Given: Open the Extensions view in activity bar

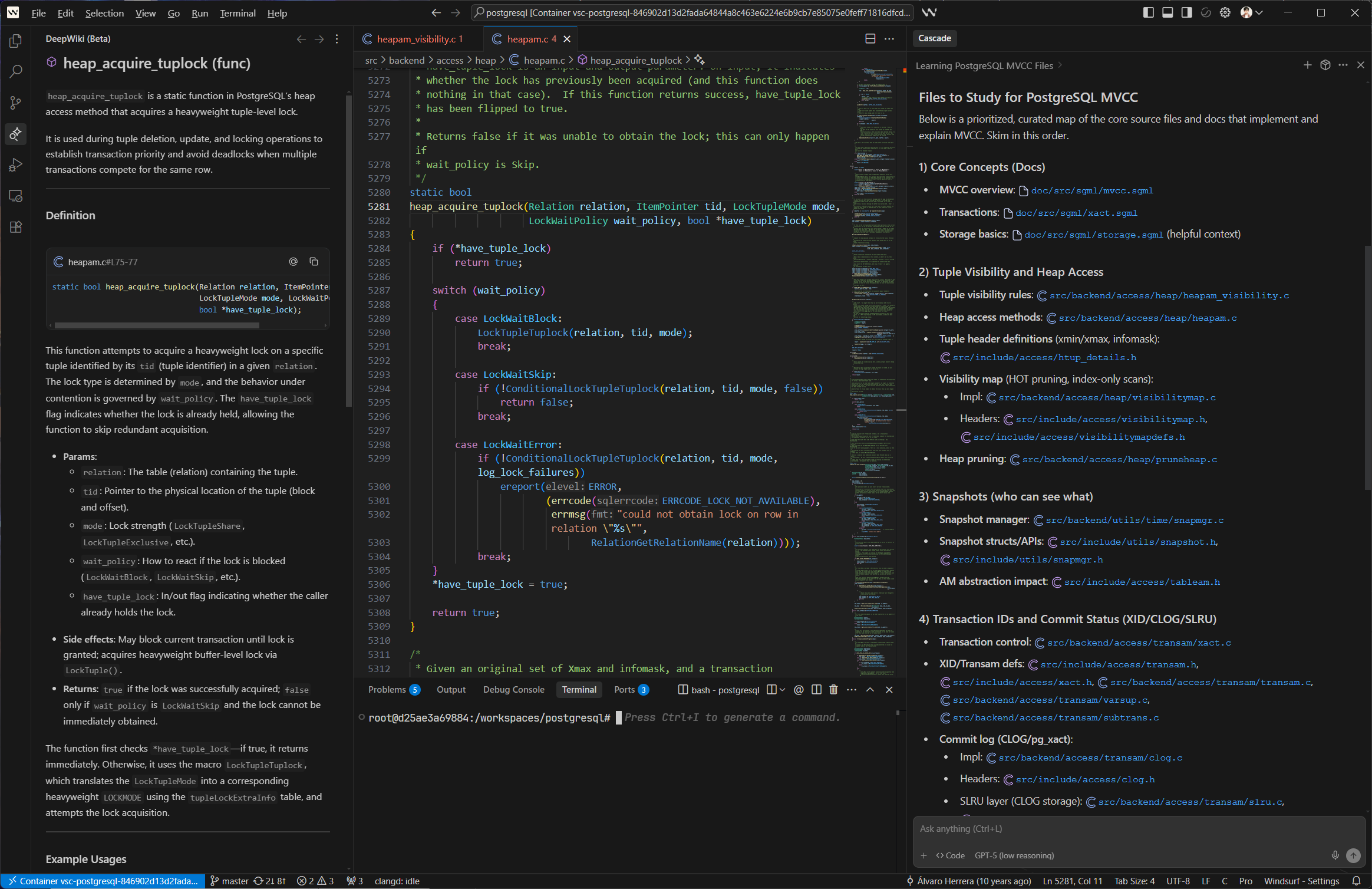Looking at the screenshot, I should click(x=16, y=227).
